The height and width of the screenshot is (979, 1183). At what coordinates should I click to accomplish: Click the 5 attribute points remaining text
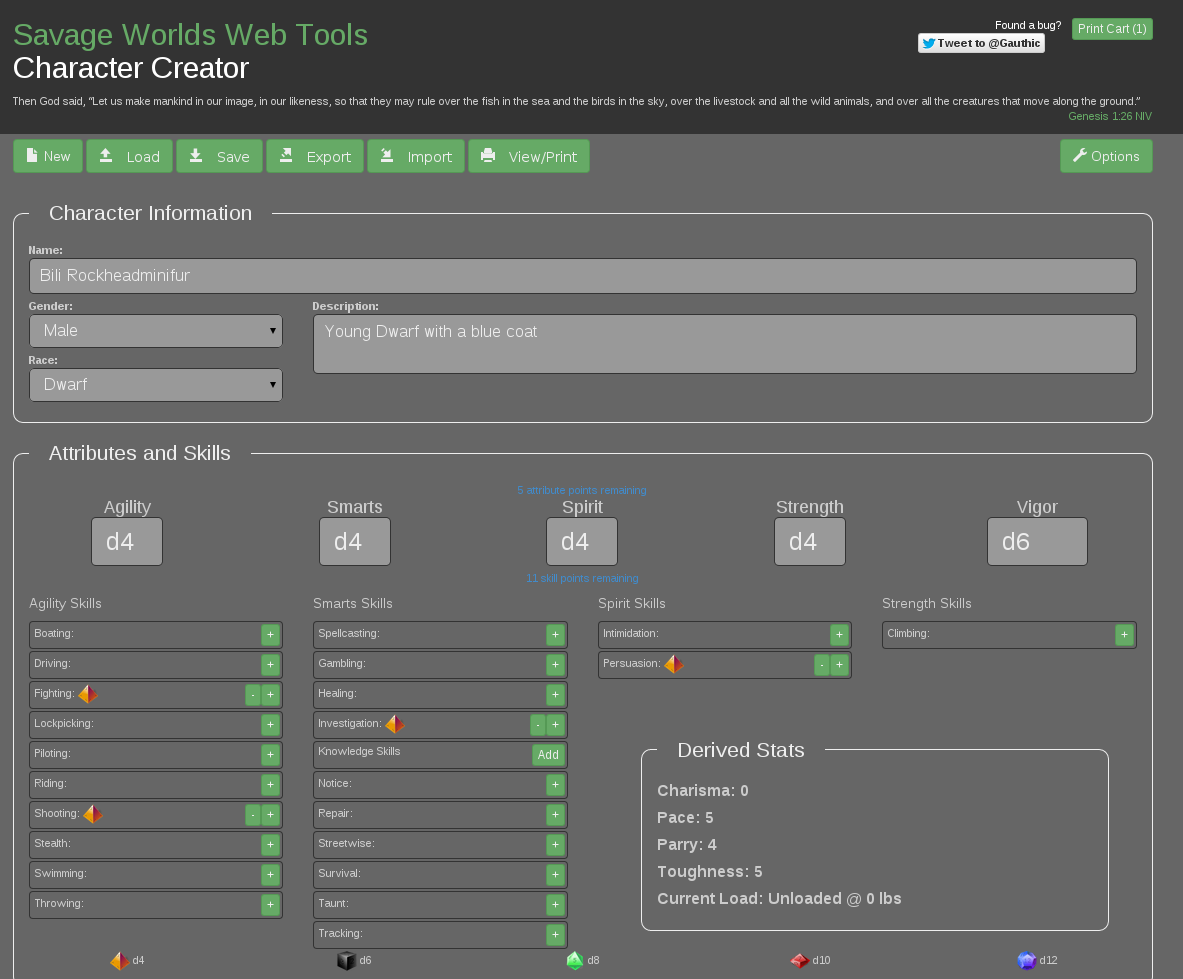[x=582, y=490]
